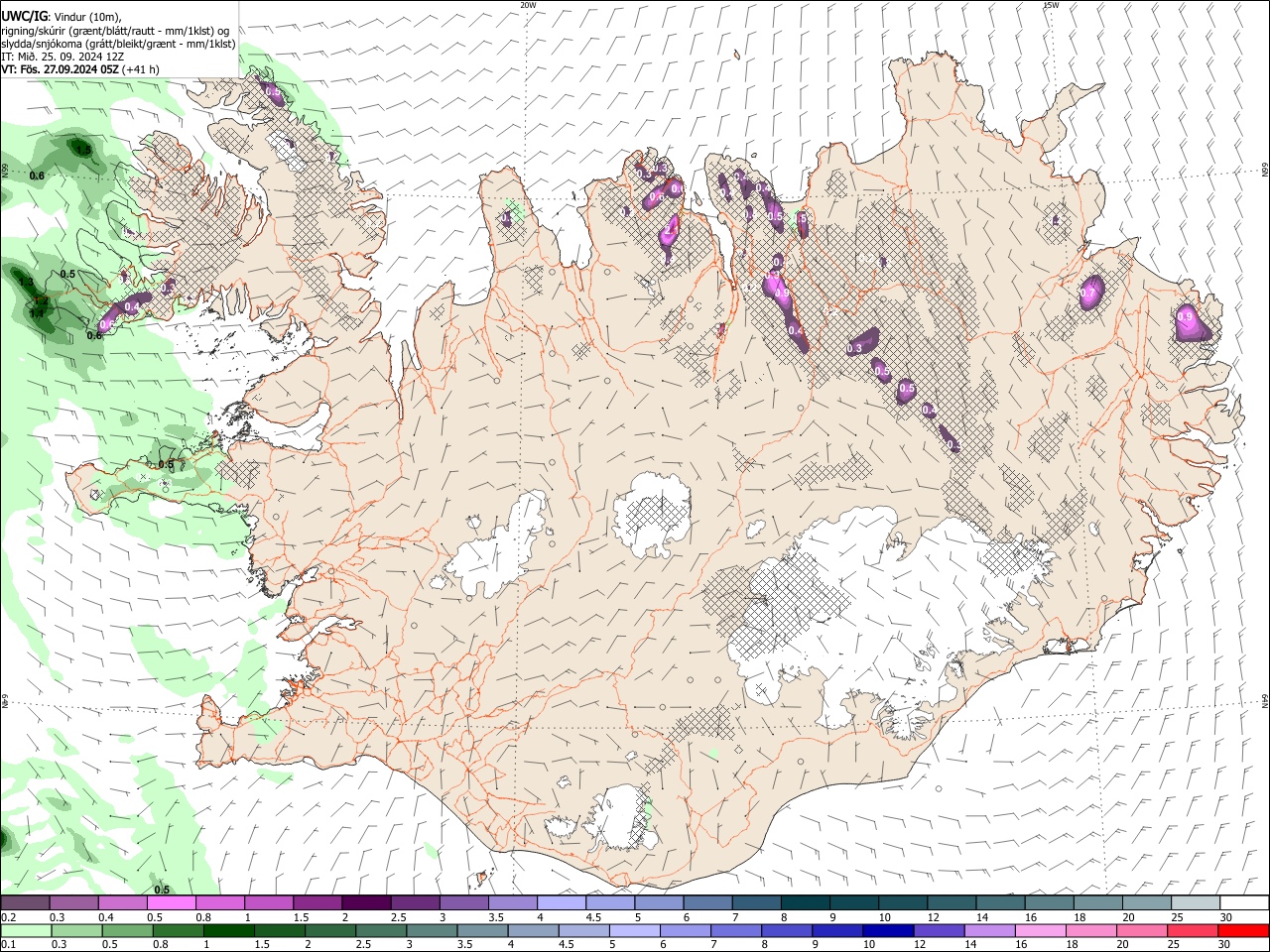
Task: Pick the snow legend swatch between 0.2 and 0.3
Action: (25, 903)
